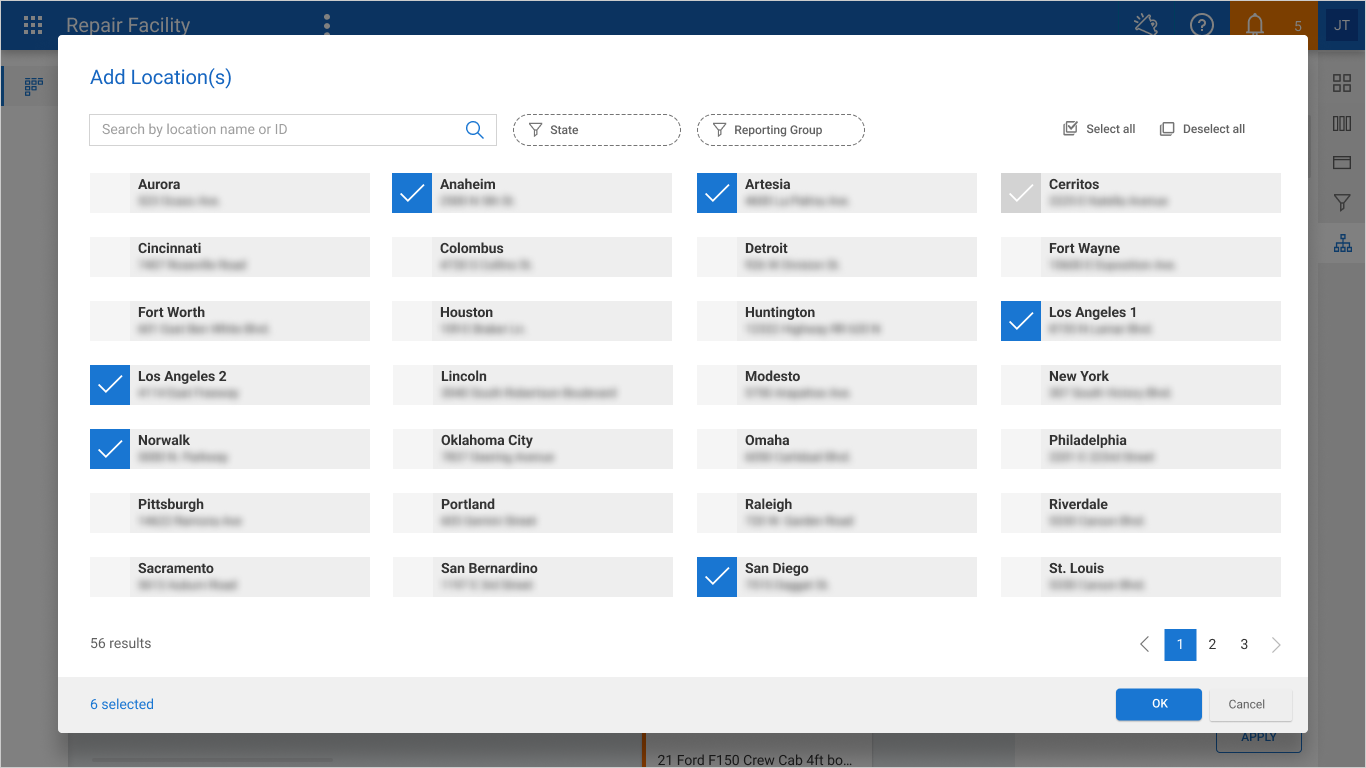Open the Reporting Group filter dropdown

781,130
